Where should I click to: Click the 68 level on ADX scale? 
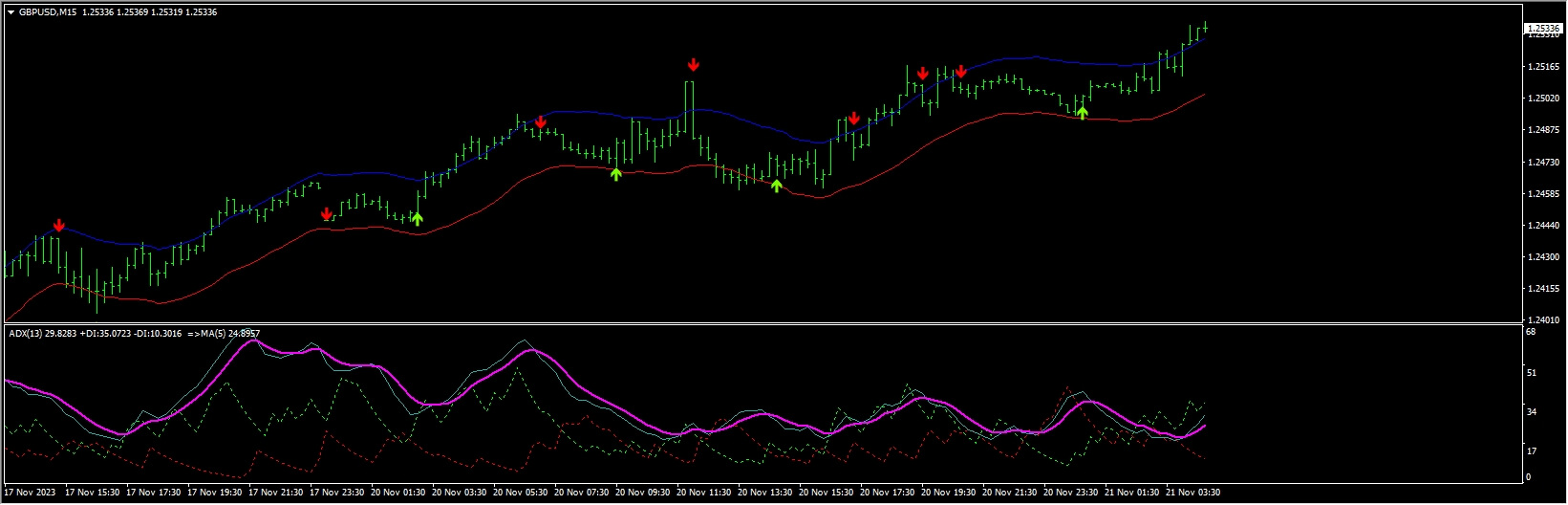point(1531,333)
